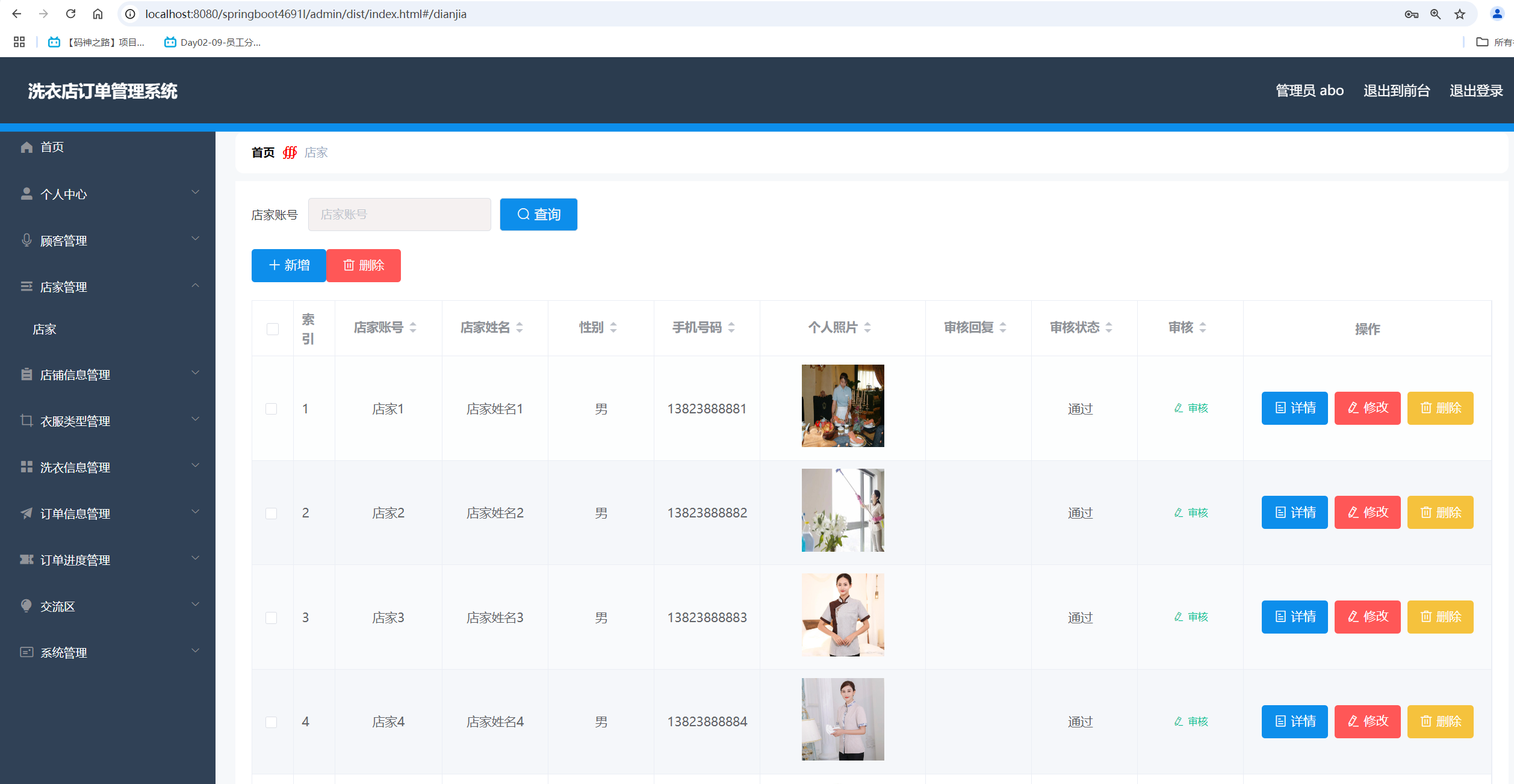The height and width of the screenshot is (784, 1514).
Task: Click the 店家账号 search input field
Action: coord(399,214)
